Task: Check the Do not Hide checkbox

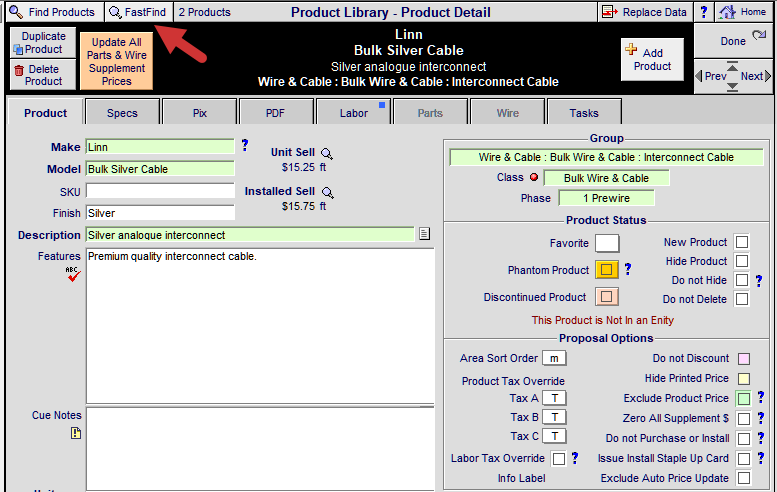Action: (x=742, y=280)
